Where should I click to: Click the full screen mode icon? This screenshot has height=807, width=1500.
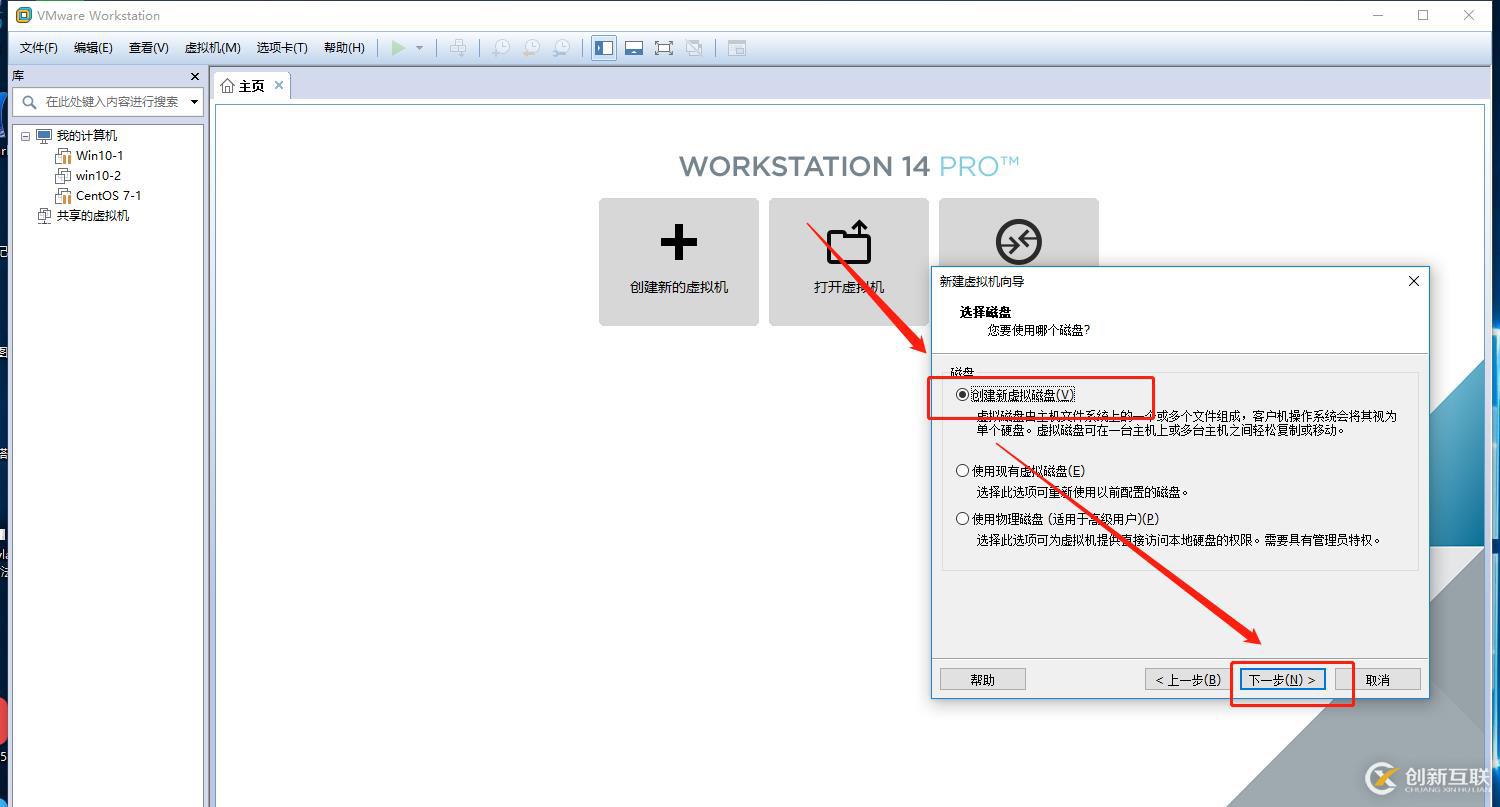pos(664,48)
